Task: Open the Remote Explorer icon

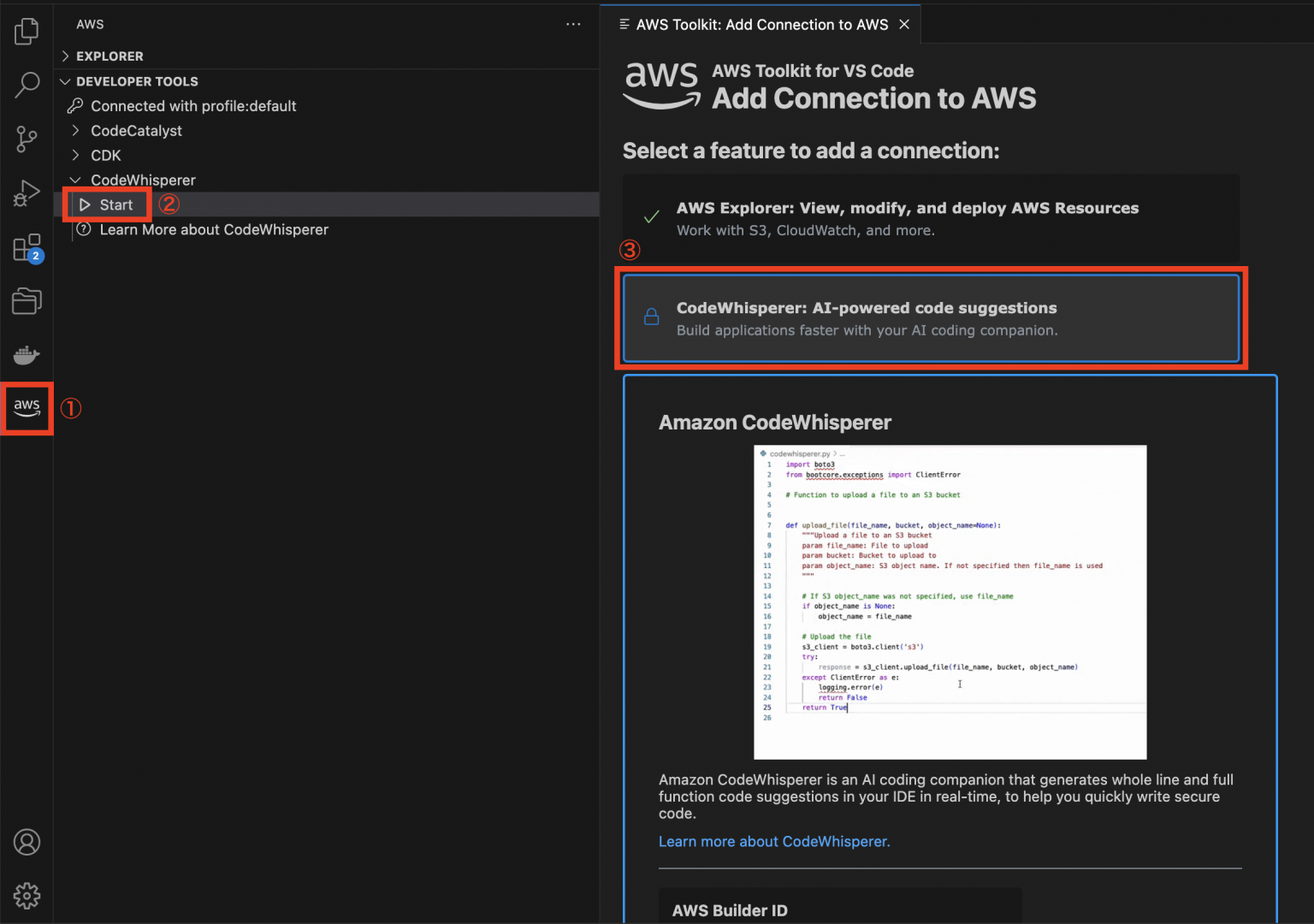Action: (x=27, y=301)
